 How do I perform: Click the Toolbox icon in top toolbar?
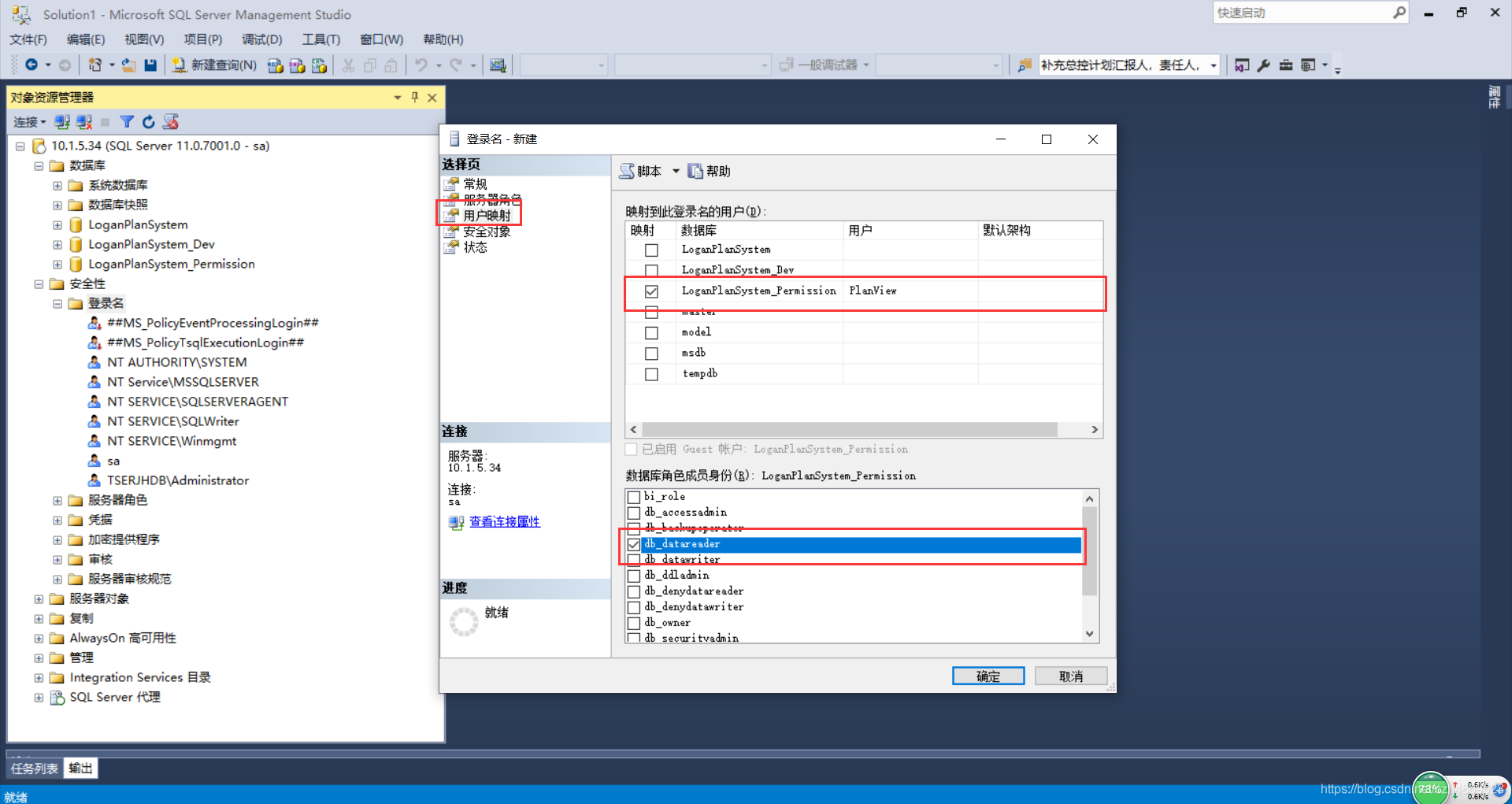click(1286, 65)
